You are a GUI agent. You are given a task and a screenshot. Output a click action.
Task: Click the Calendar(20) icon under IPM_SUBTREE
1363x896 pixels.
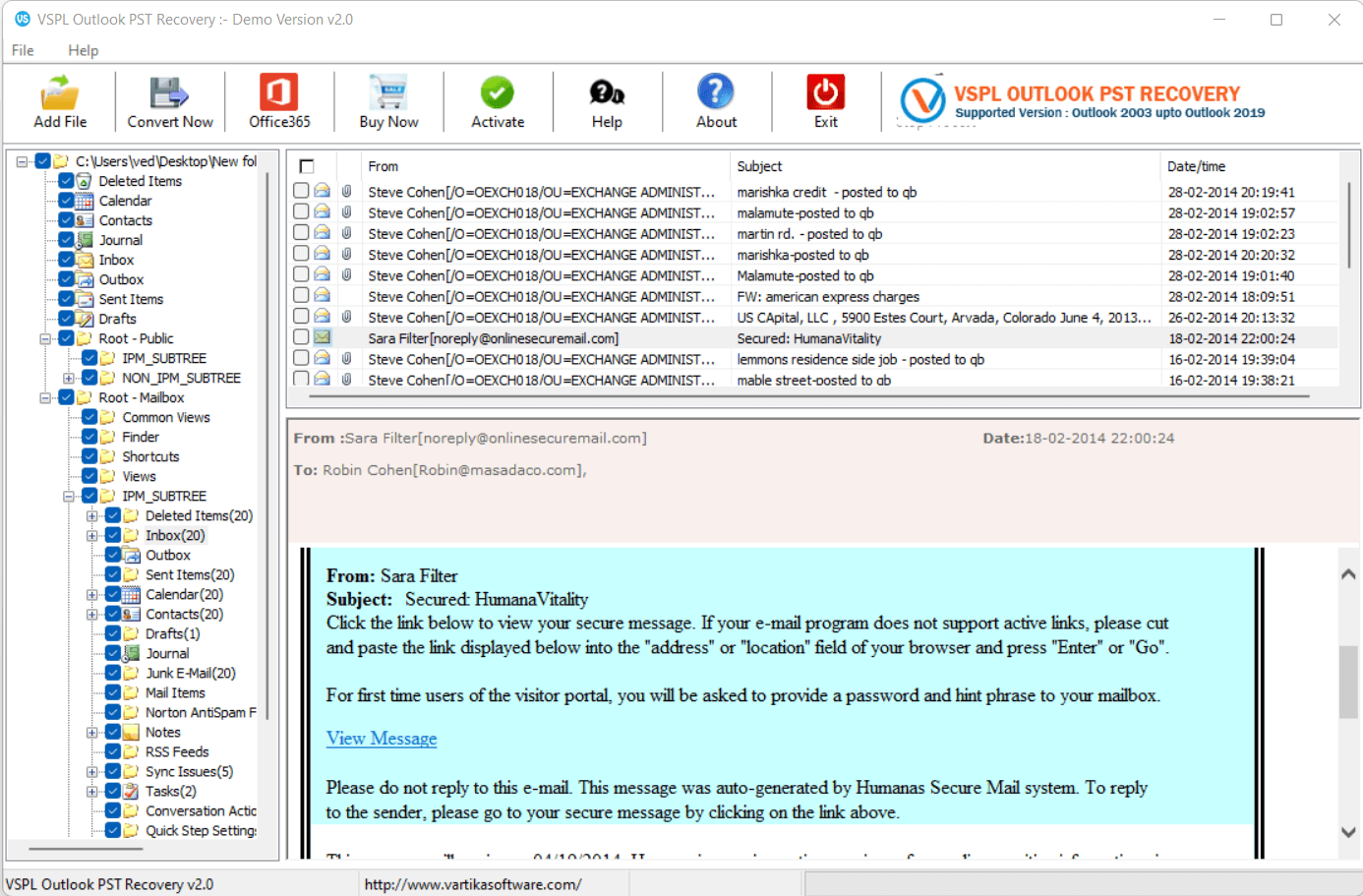131,594
